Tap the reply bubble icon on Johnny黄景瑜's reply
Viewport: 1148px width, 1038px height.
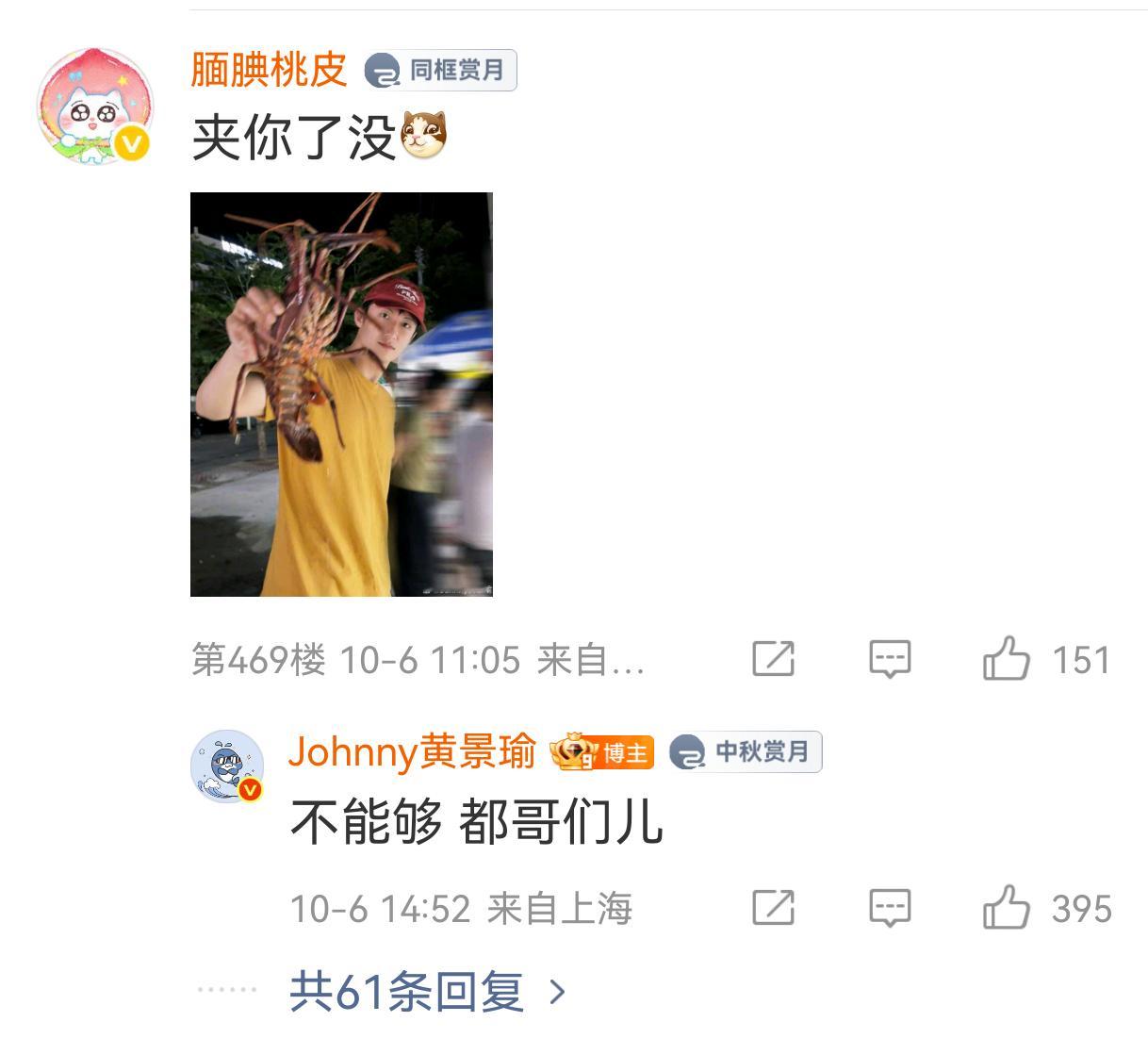[890, 908]
